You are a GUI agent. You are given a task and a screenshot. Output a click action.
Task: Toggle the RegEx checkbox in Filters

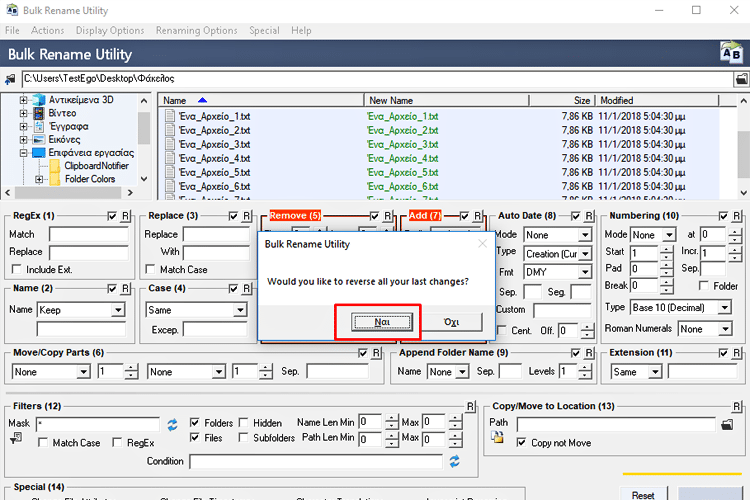(117, 443)
